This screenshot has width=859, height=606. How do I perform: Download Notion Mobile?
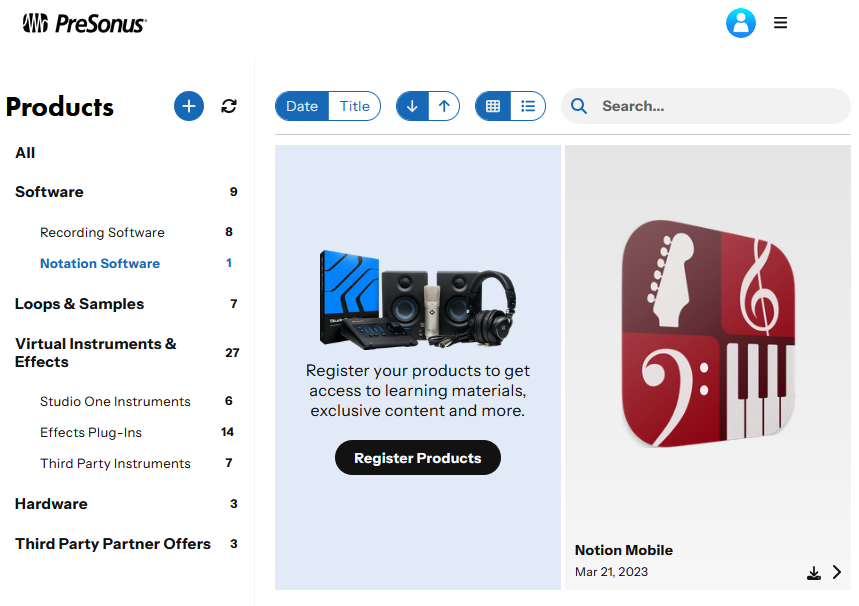(814, 573)
